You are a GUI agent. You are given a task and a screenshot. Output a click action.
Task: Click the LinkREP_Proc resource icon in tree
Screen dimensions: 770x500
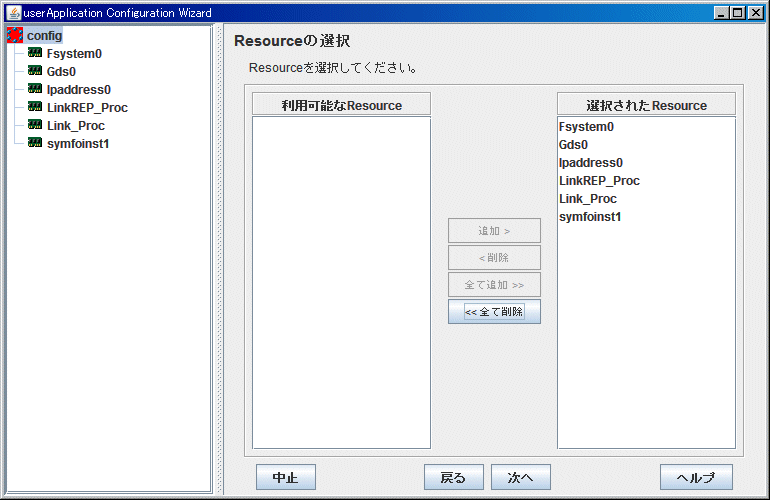coord(35,107)
